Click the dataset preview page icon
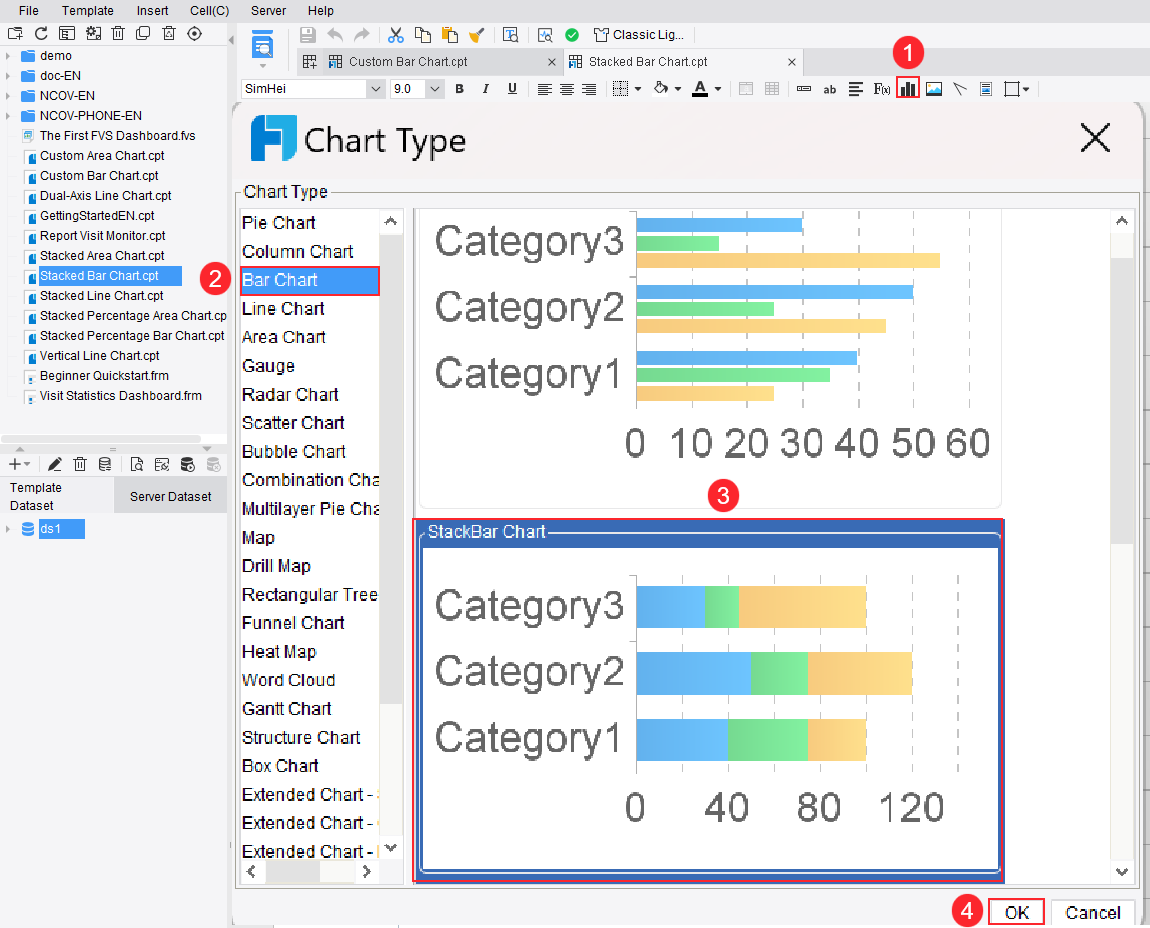1150x928 pixels. [x=136, y=464]
